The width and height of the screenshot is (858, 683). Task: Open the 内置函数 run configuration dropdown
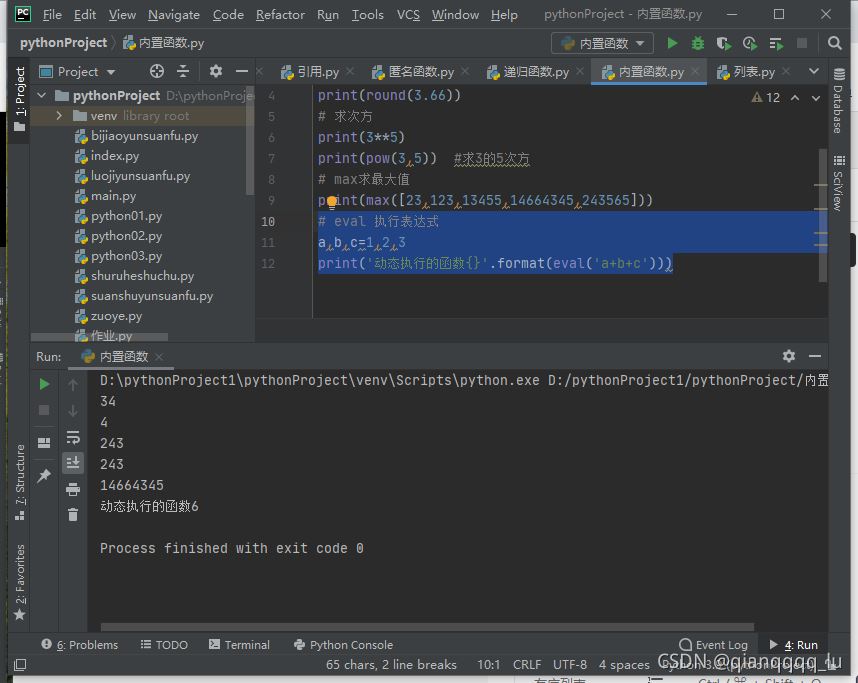click(x=603, y=43)
